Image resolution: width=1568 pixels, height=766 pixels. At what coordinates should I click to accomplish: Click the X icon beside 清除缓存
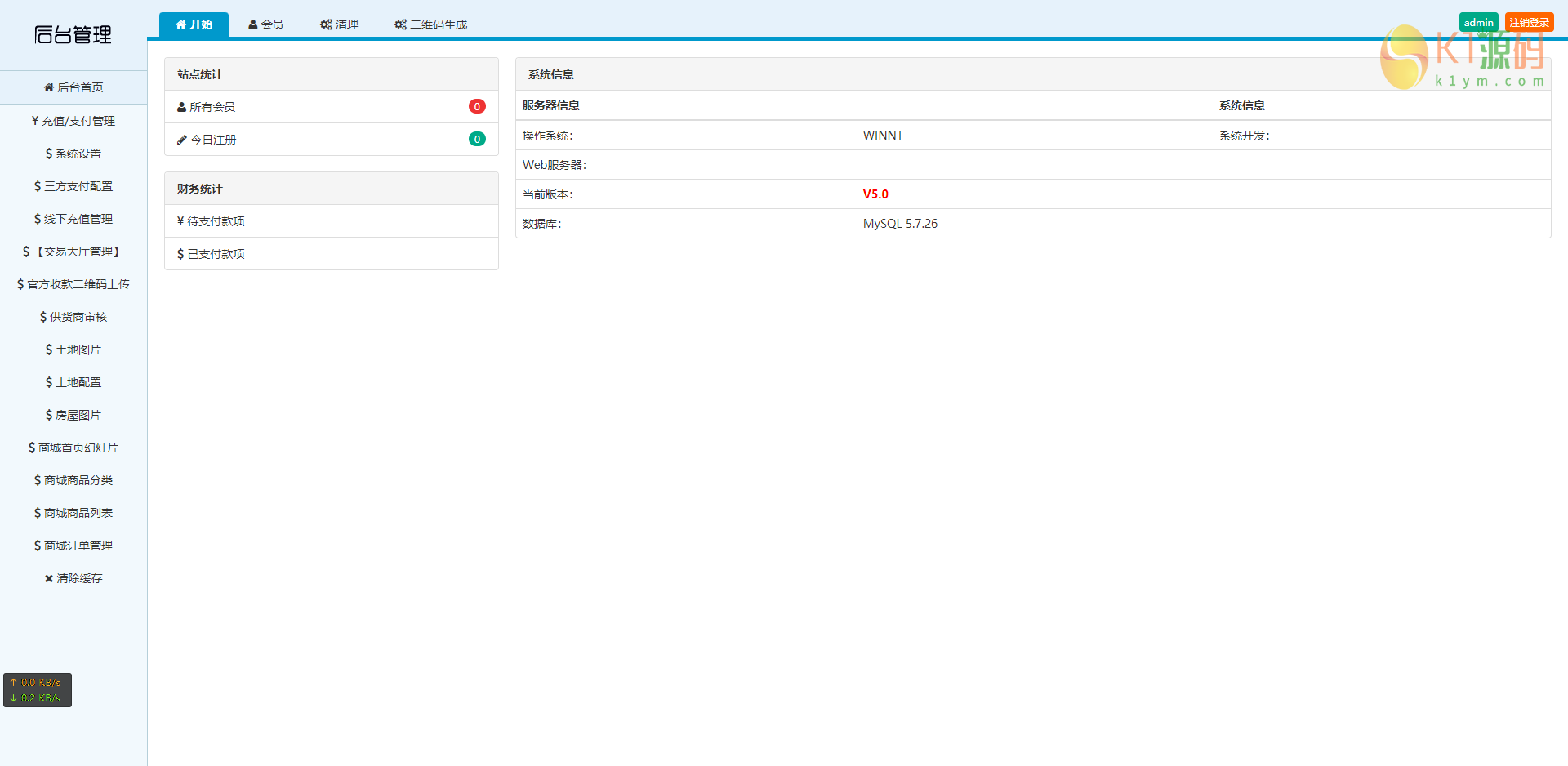[49, 578]
